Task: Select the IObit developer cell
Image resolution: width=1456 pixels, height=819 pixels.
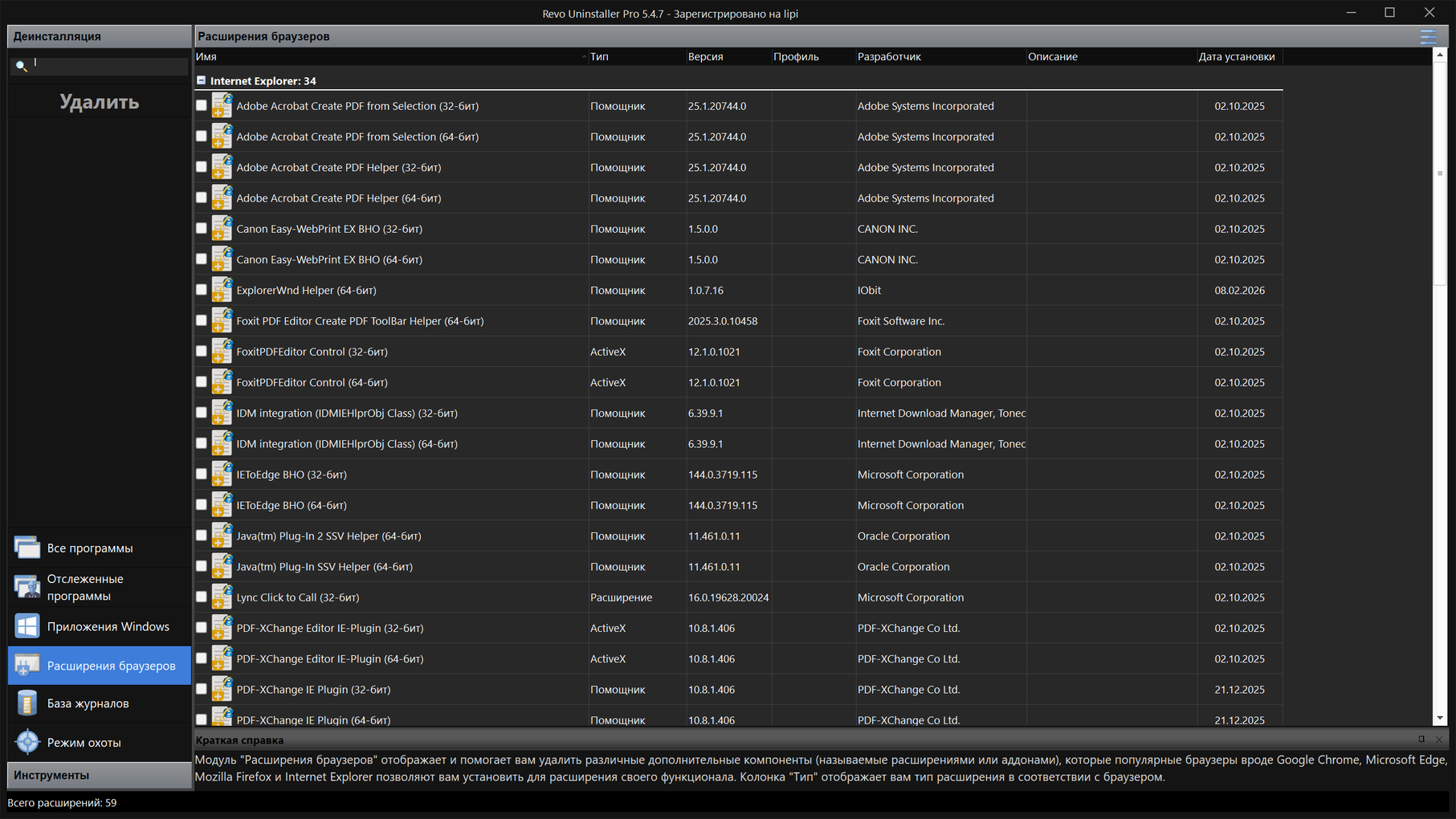Action: coord(869,290)
